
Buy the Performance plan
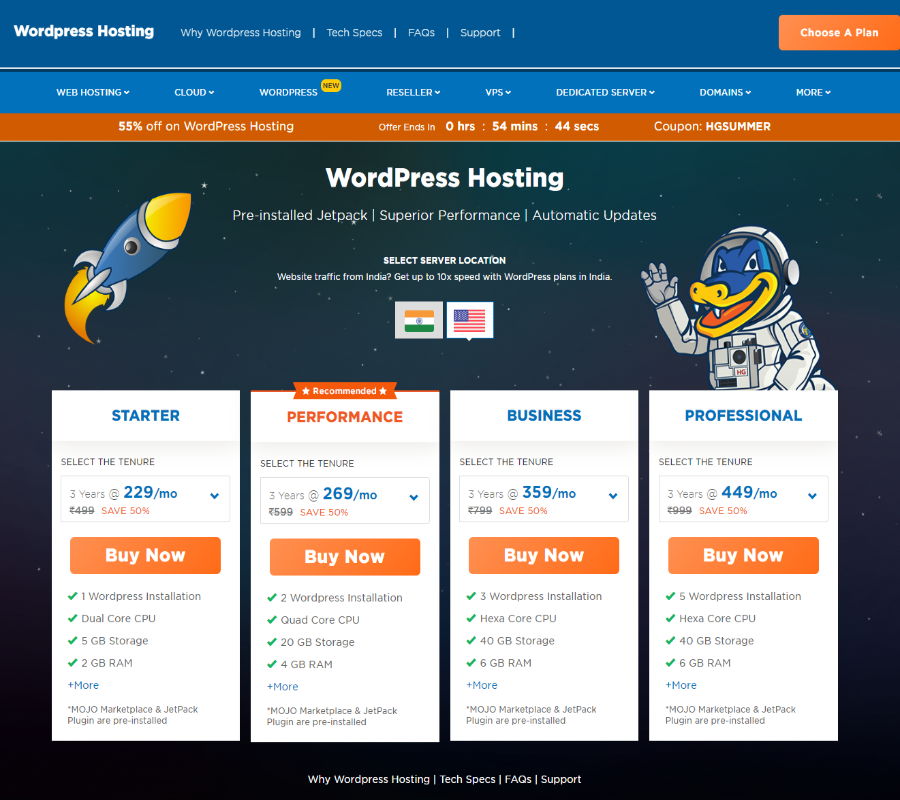(345, 557)
